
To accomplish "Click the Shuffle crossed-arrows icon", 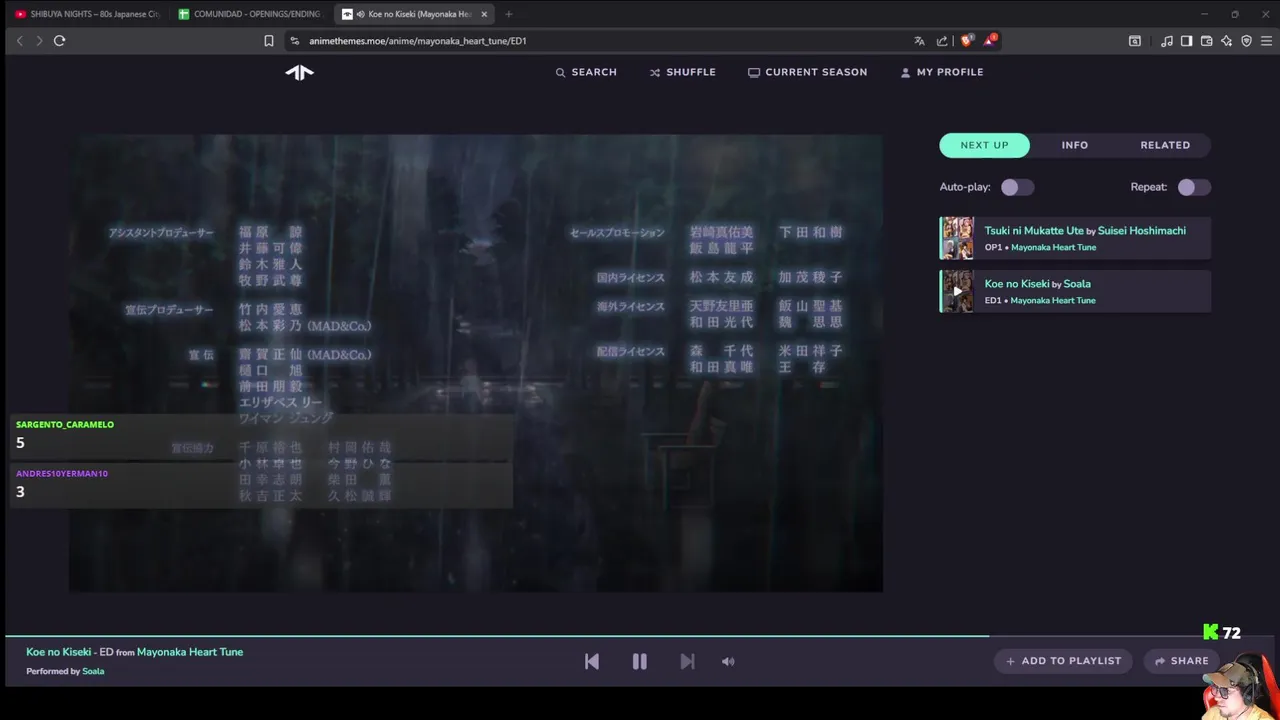I will tap(655, 72).
